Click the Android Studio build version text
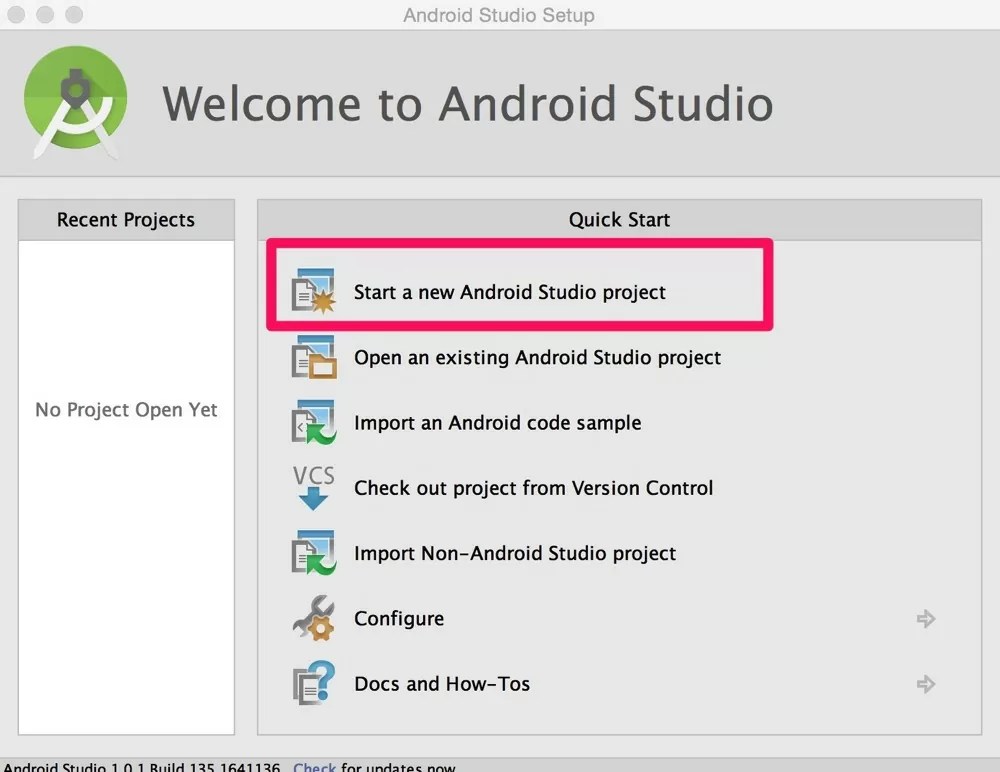1000x772 pixels. click(142, 766)
